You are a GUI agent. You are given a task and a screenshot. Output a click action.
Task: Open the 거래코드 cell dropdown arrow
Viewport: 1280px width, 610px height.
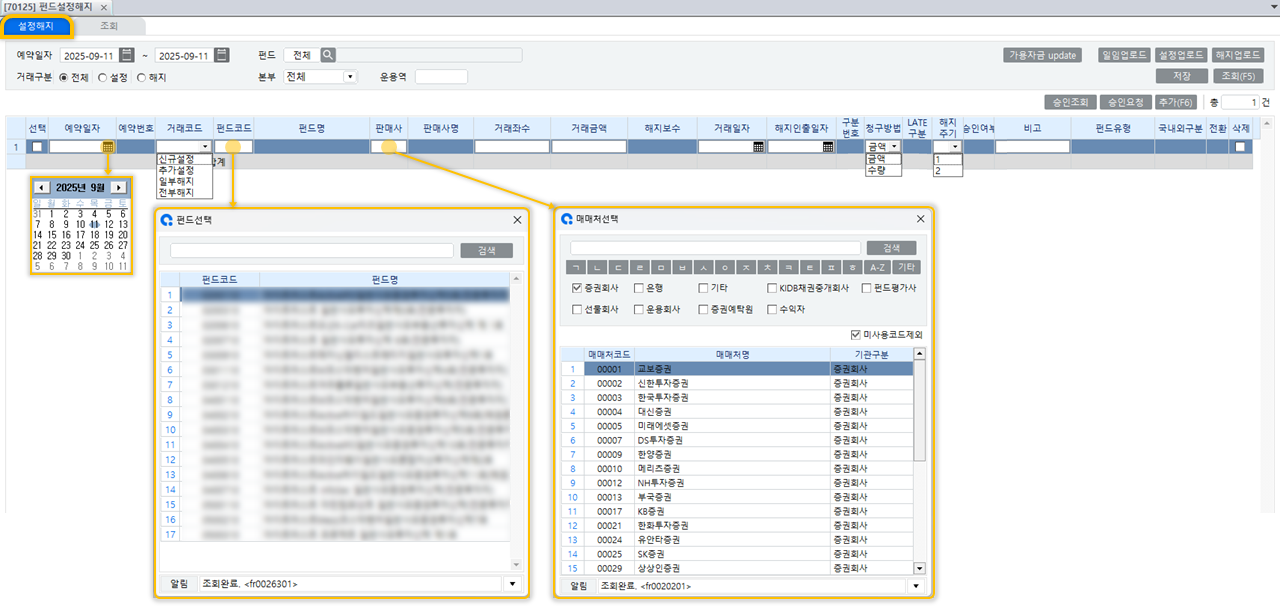(205, 147)
